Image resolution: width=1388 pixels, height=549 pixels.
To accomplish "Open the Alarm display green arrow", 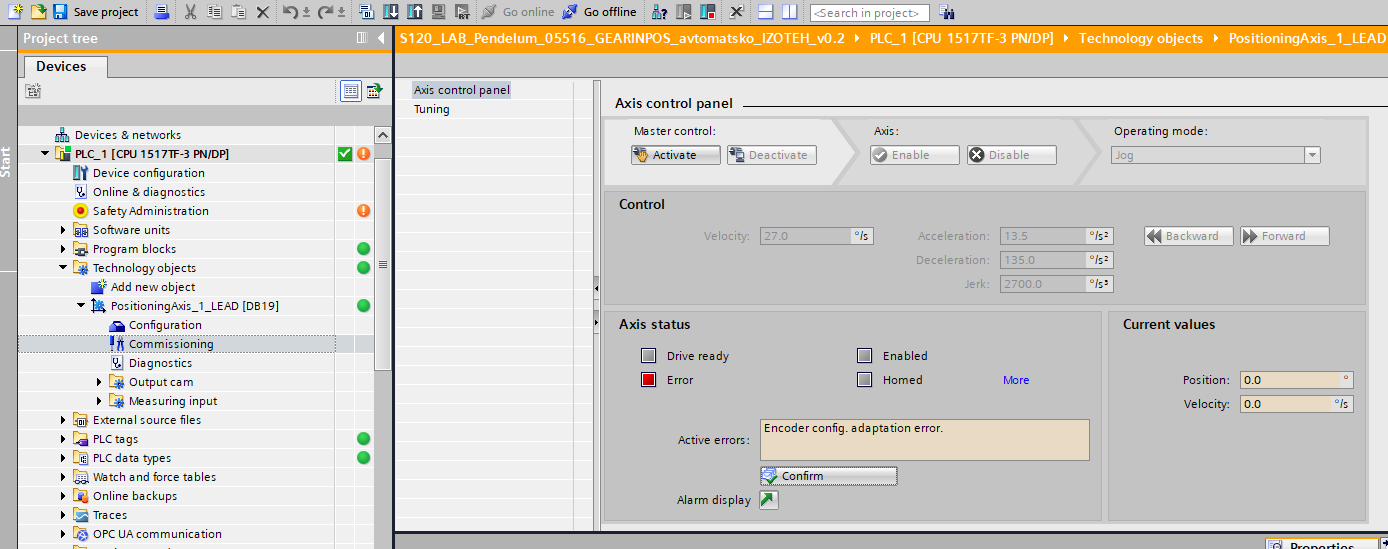I will [769, 500].
